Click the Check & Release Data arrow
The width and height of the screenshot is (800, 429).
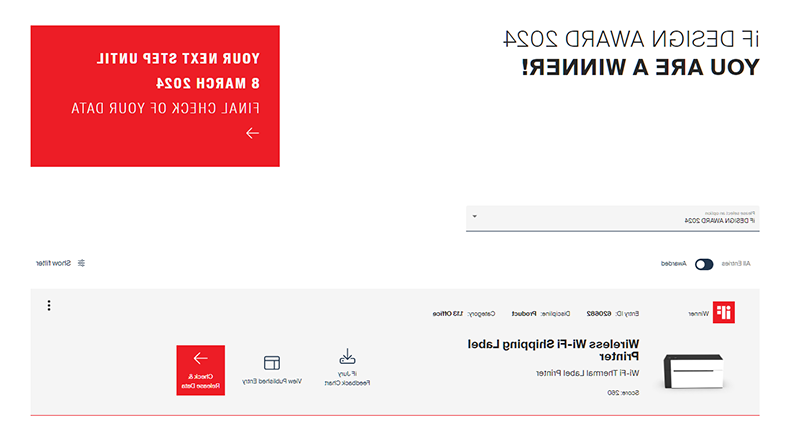201,358
